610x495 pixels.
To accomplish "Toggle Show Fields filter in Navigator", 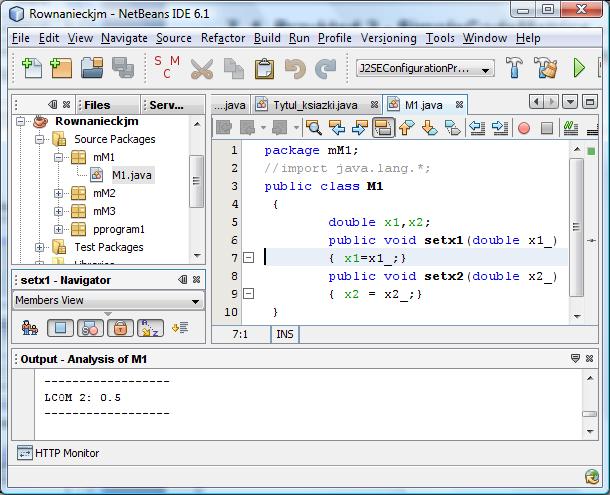I will [x=60, y=328].
